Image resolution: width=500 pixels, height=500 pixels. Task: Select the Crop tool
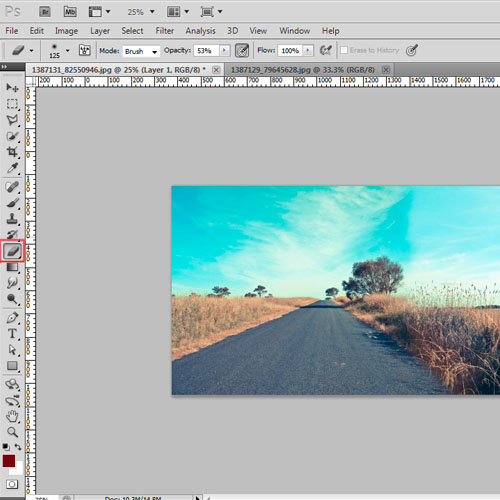[x=12, y=152]
